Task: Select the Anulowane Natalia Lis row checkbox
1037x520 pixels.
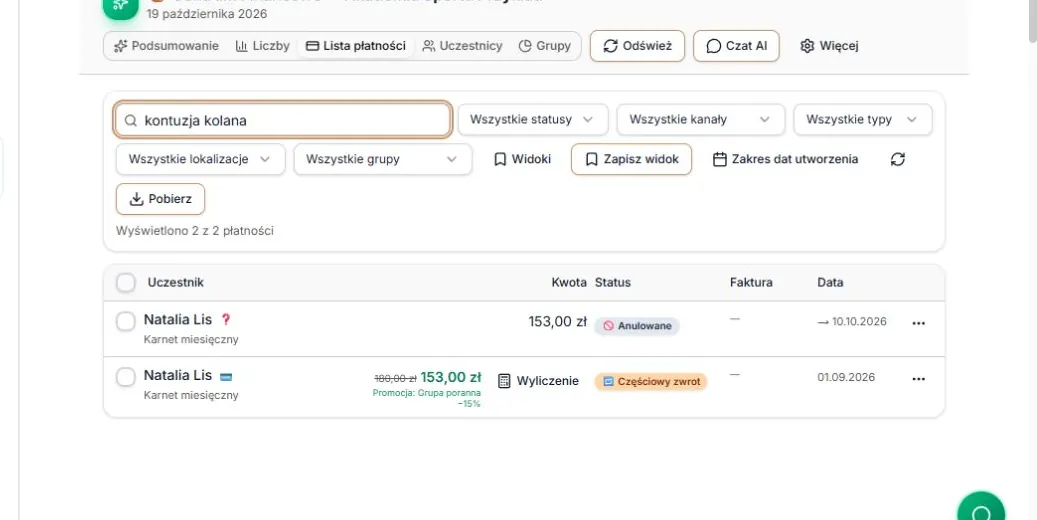Action: (126, 322)
